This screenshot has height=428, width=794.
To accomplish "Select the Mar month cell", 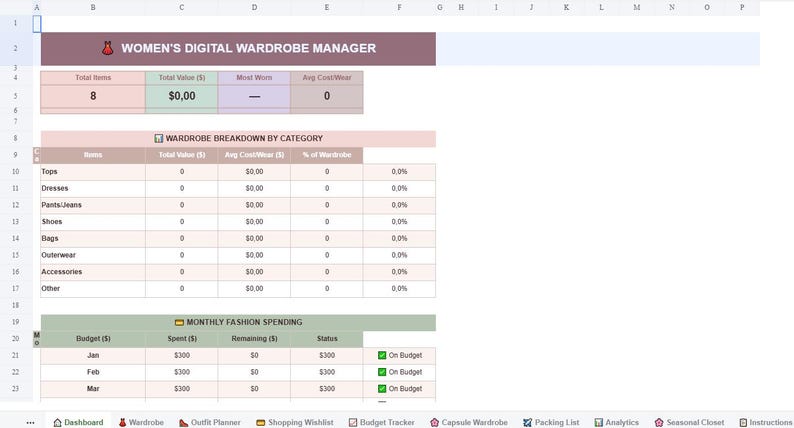I will point(93,389).
